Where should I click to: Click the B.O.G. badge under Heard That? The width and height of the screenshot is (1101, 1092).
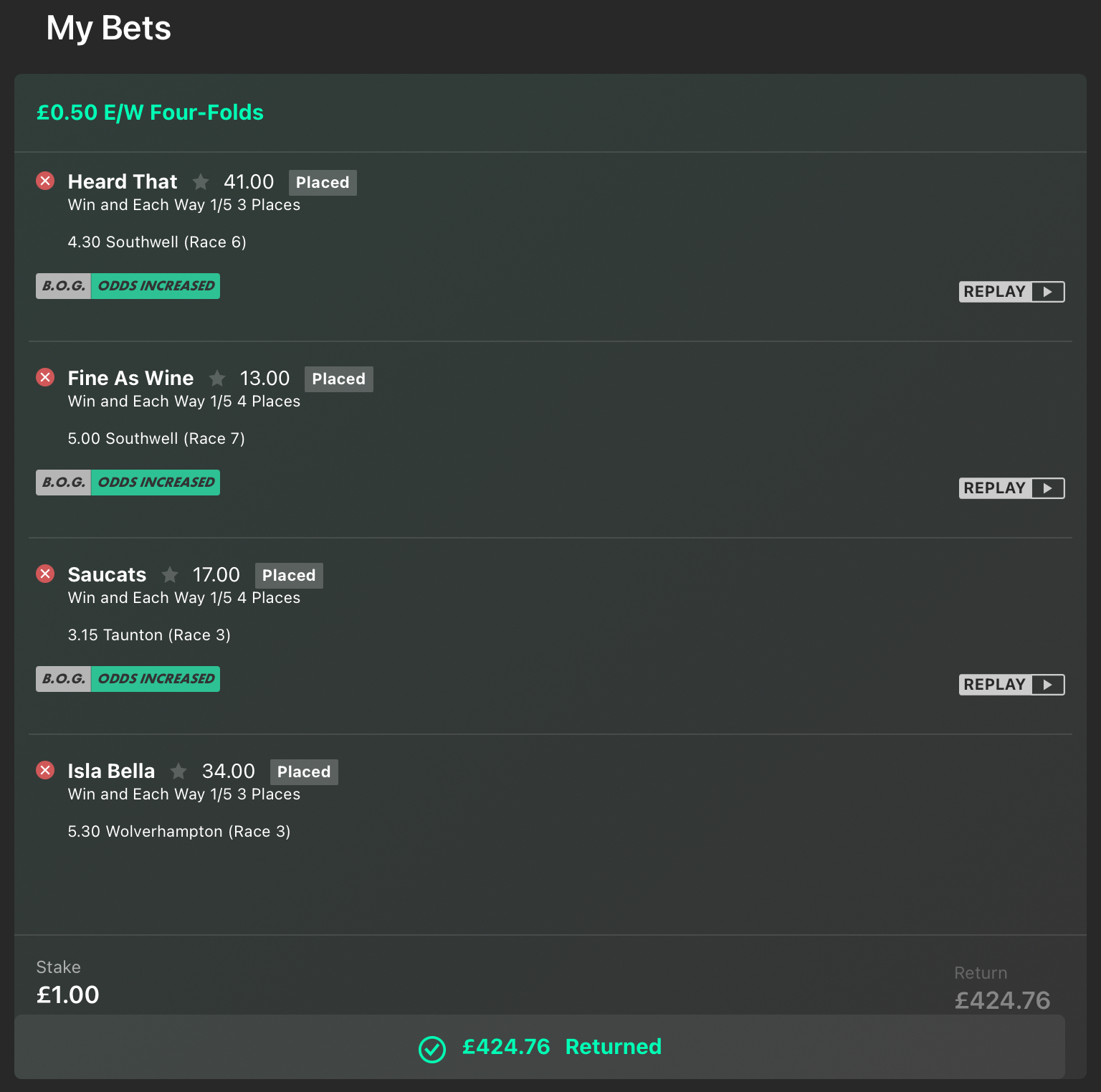[64, 286]
